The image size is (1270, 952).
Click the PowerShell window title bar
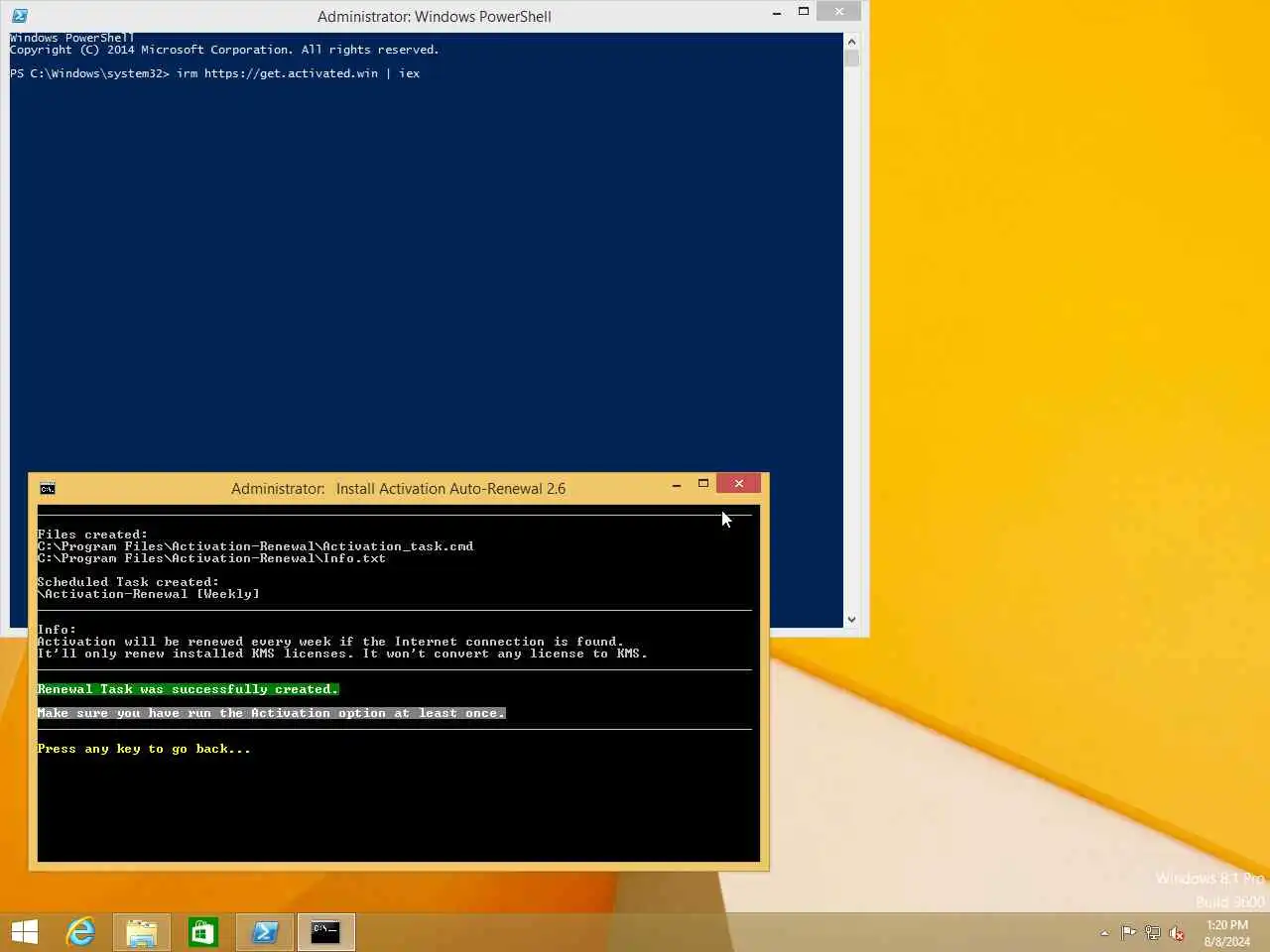[434, 16]
